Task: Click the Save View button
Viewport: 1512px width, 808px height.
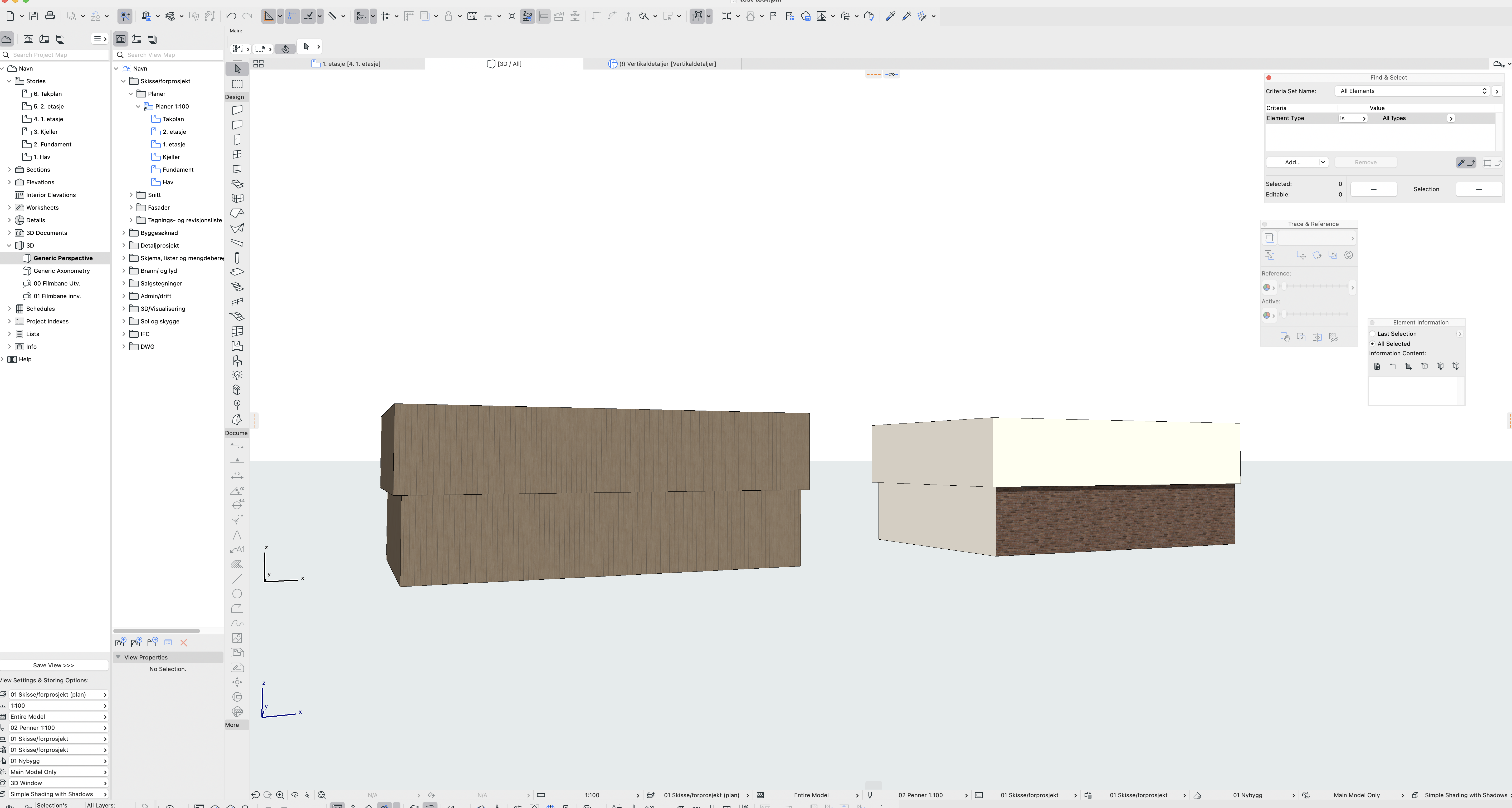Action: tap(53, 666)
